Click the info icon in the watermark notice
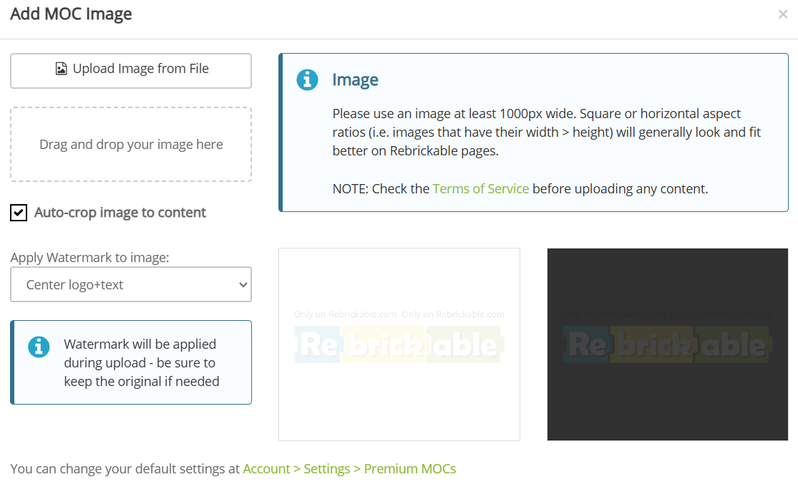The image size is (798, 487). click(x=38, y=347)
